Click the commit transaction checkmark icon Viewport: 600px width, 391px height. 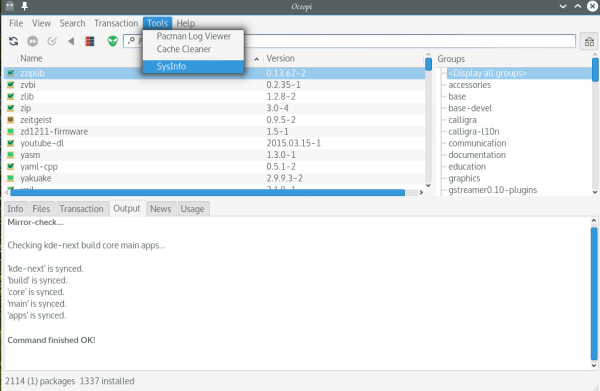click(x=52, y=41)
